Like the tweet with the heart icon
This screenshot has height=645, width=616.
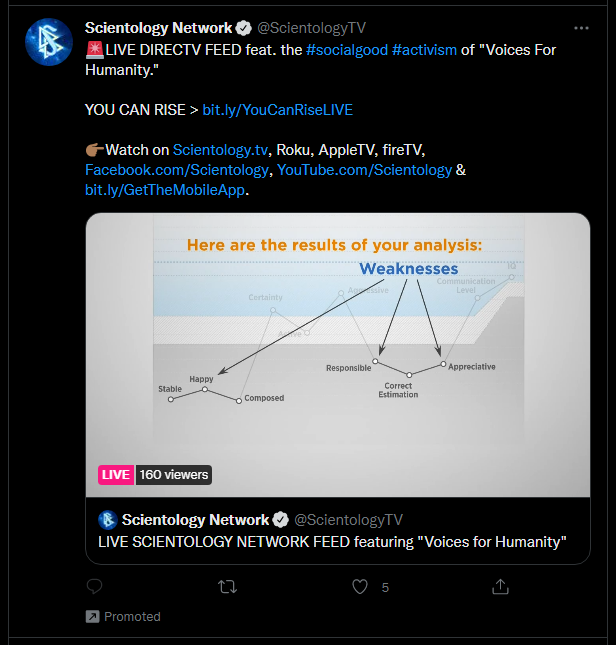point(360,587)
